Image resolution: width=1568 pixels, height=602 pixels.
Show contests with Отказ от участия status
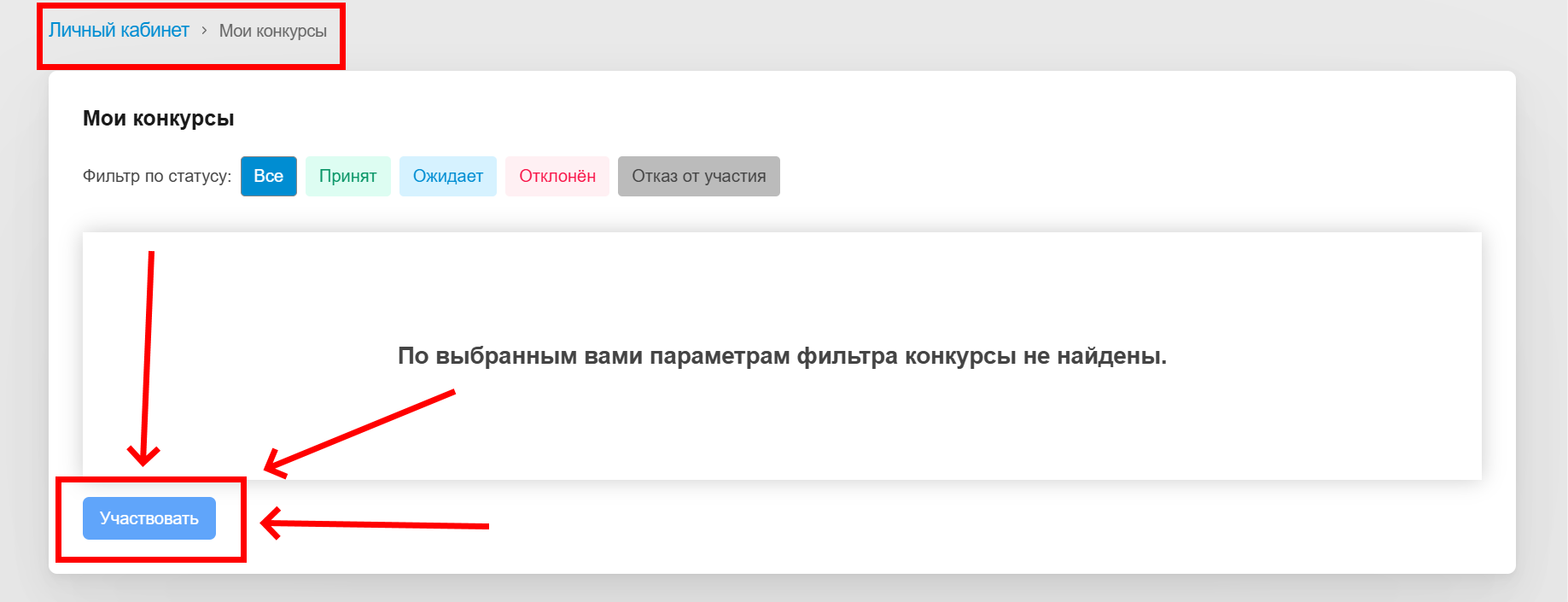pyautogui.click(x=698, y=176)
